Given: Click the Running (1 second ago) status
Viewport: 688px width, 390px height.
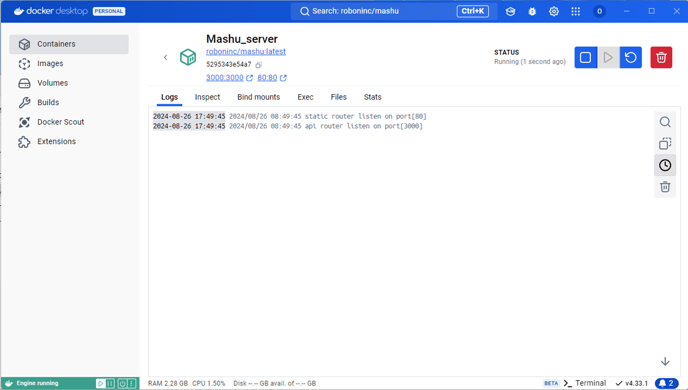Looking at the screenshot, I should pyautogui.click(x=530, y=62).
